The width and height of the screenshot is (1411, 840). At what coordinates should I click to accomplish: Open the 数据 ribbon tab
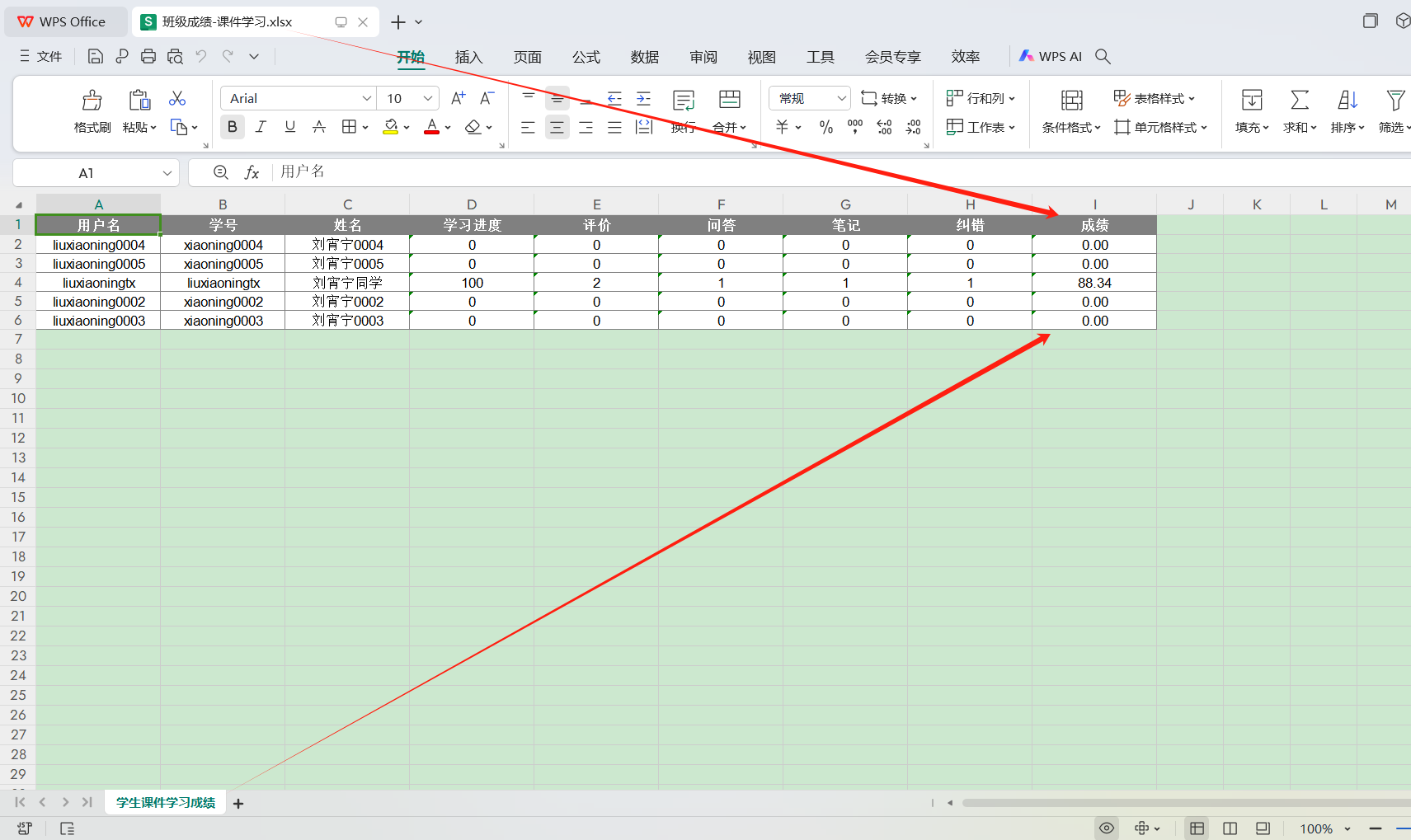644,57
